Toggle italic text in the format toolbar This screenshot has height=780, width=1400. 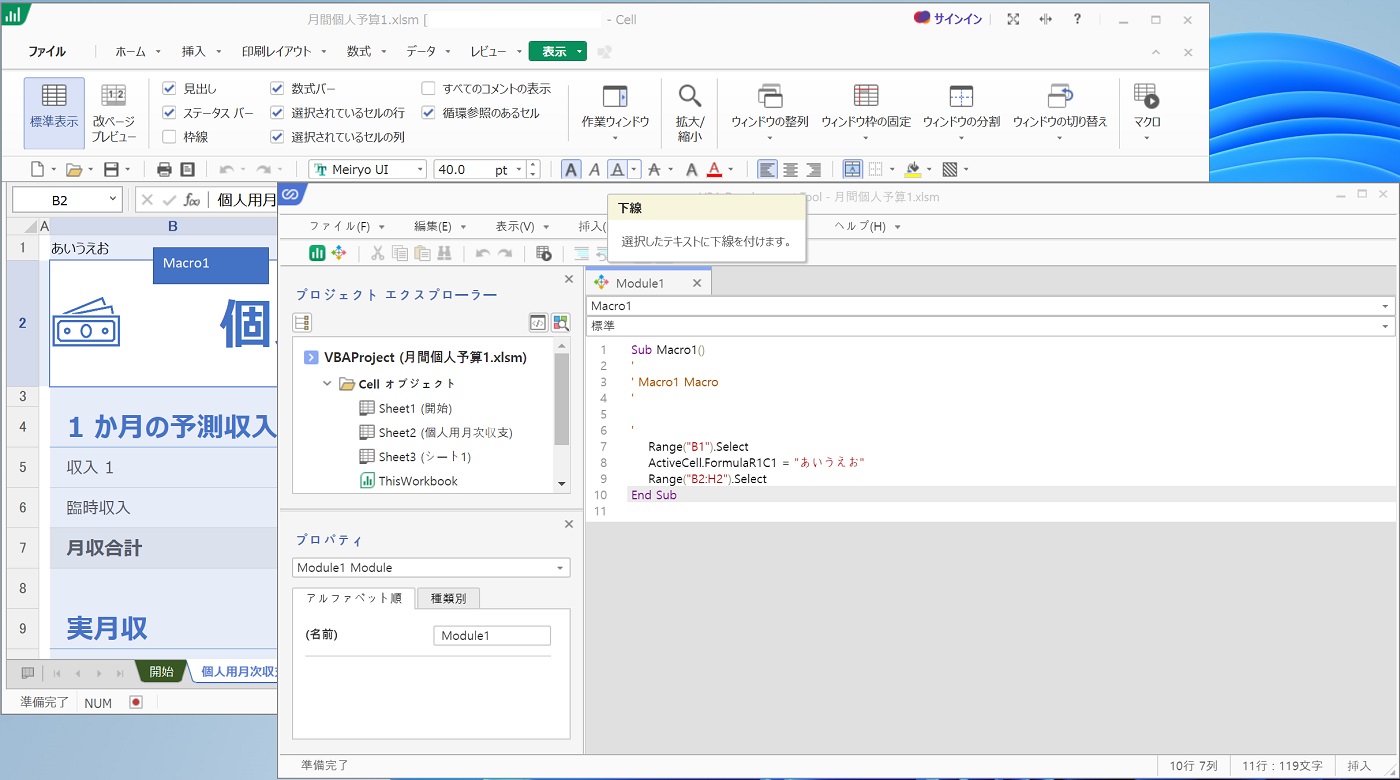click(594, 170)
